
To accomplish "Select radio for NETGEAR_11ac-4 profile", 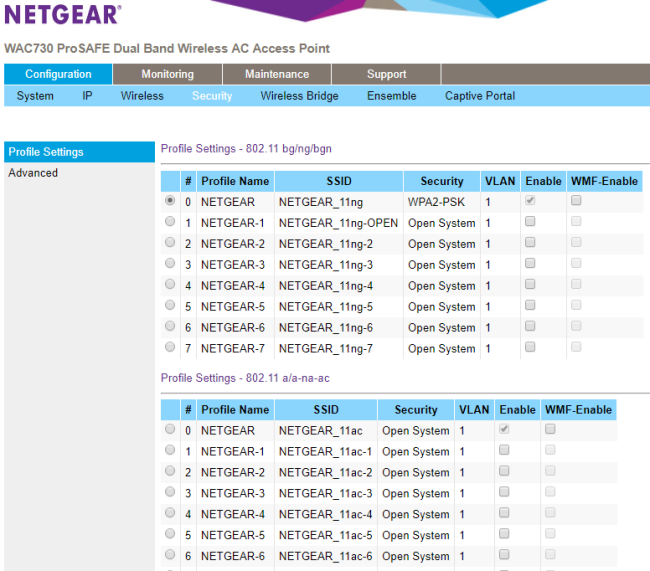I will [x=170, y=513].
